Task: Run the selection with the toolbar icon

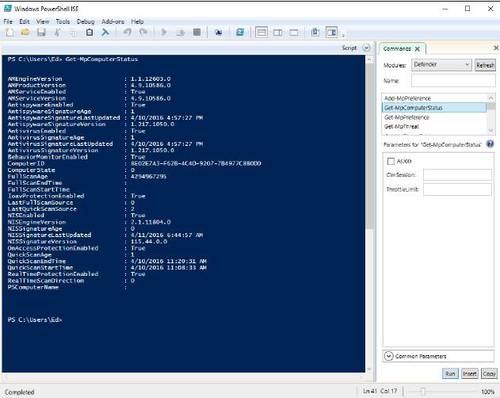Action: point(180,32)
